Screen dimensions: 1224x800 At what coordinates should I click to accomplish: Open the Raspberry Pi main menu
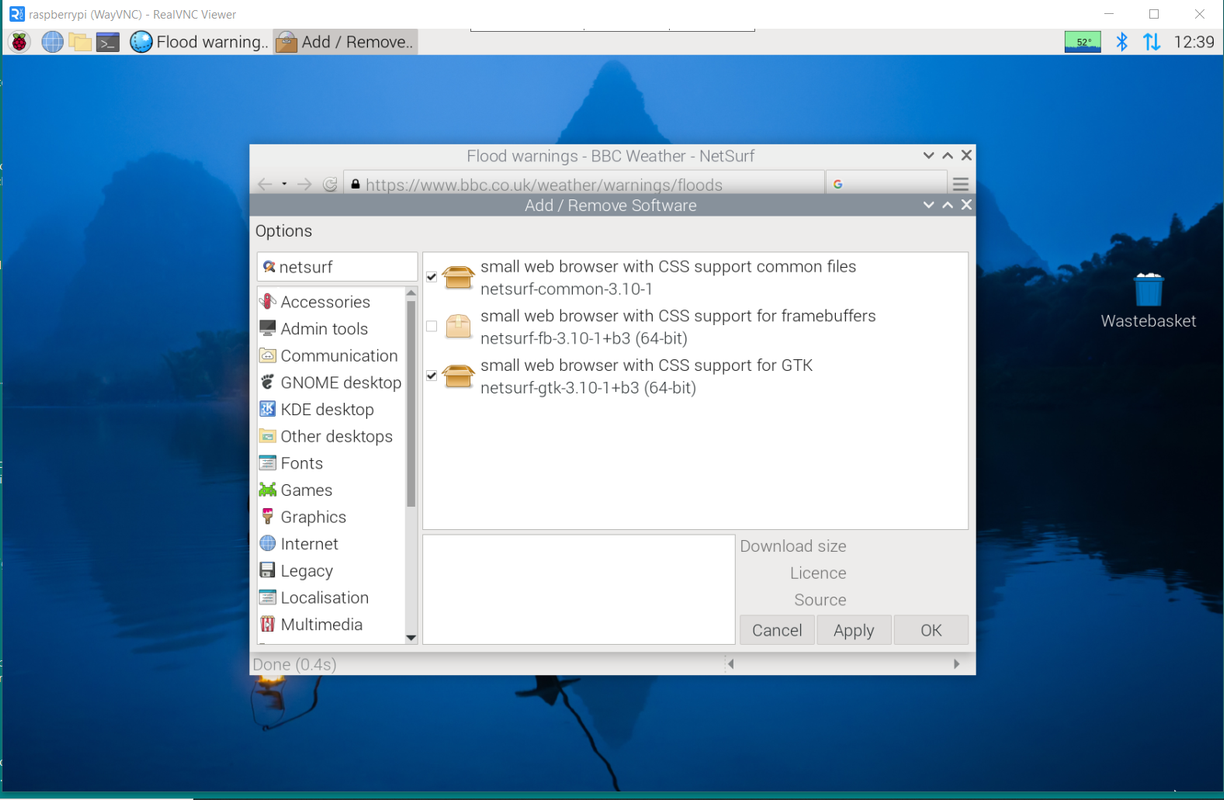(x=19, y=42)
